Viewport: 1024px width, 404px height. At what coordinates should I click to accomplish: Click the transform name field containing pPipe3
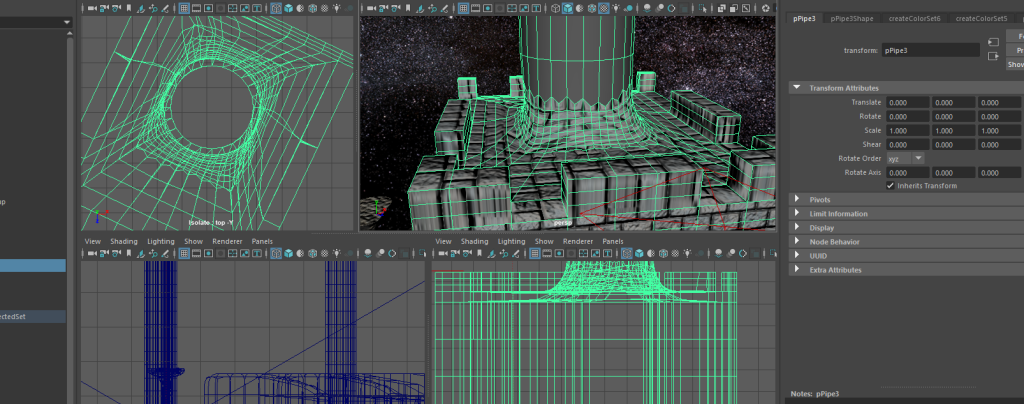tap(930, 49)
